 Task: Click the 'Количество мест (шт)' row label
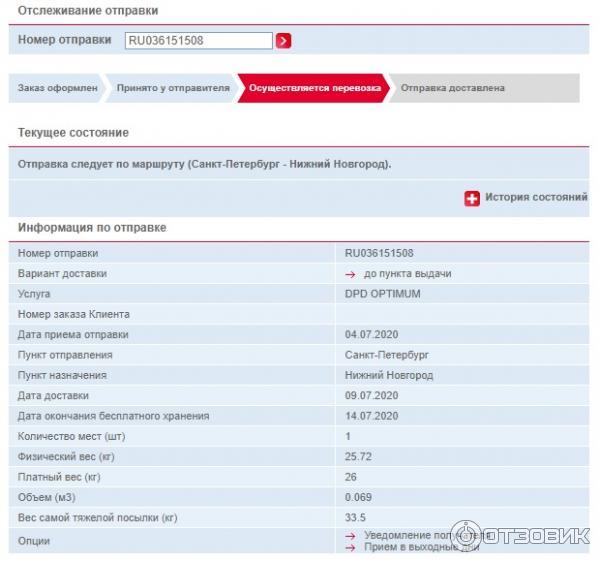[x=72, y=437]
